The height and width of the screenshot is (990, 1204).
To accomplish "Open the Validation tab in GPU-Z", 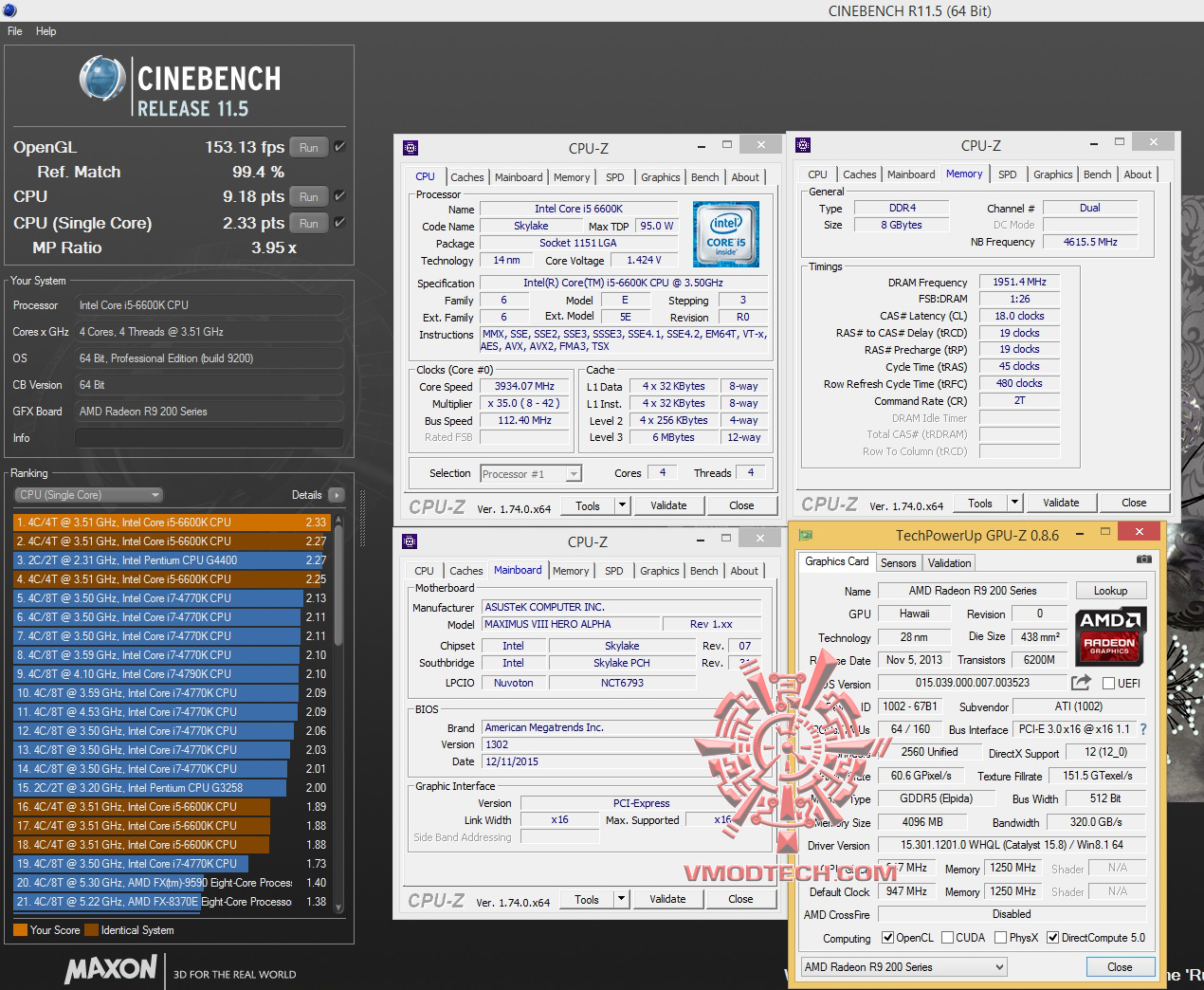I will [949, 563].
